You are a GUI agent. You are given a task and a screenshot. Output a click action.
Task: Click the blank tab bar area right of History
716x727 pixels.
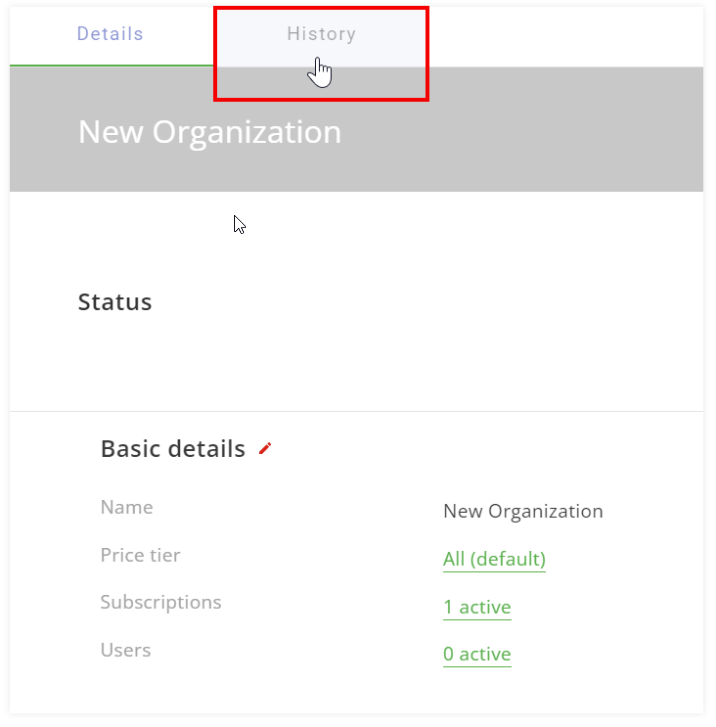tap(566, 36)
